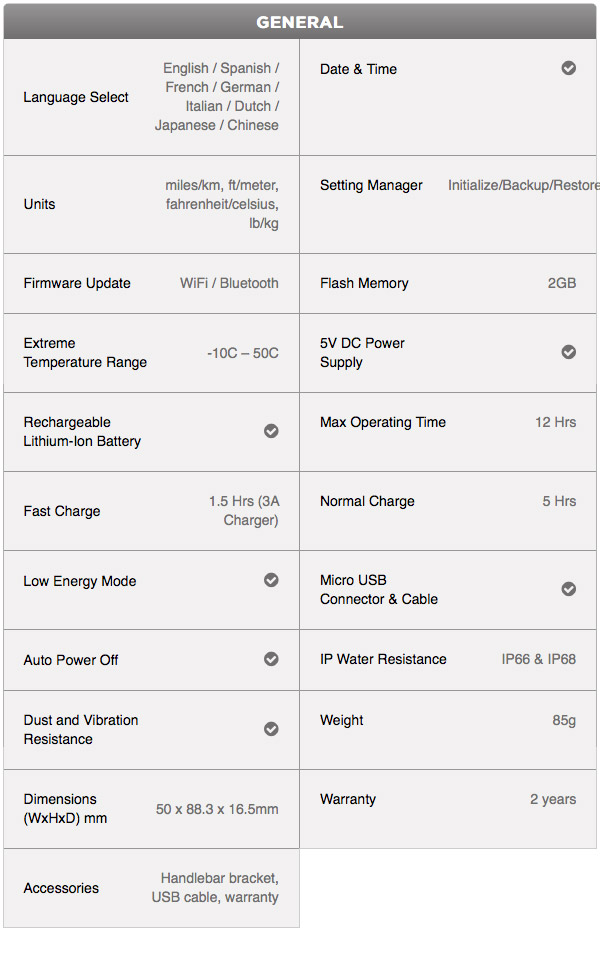Viewport: 600px width, 954px height.
Task: Click the Micro USB Connector checkmark icon
Action: [568, 589]
